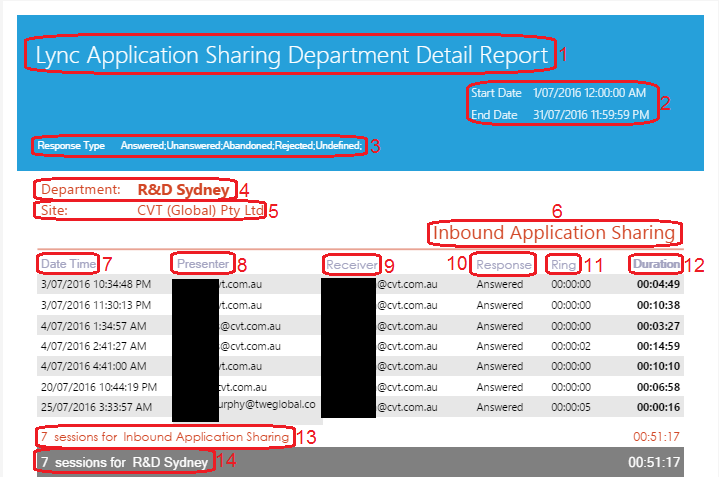719x477 pixels.
Task: Select the 3/07/2016 11:30:13 PM date cell
Action: 96,305
